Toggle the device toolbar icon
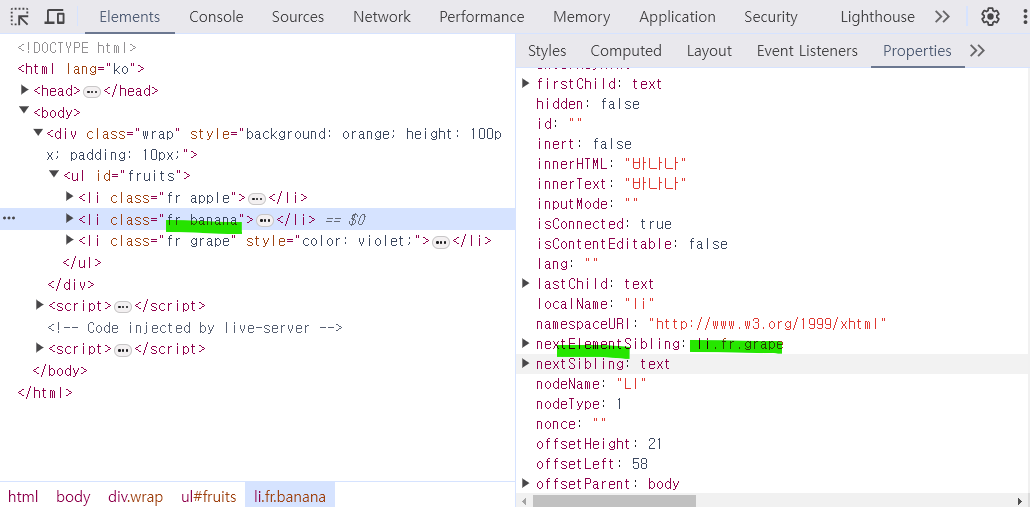This screenshot has height=507, width=1030. point(56,16)
